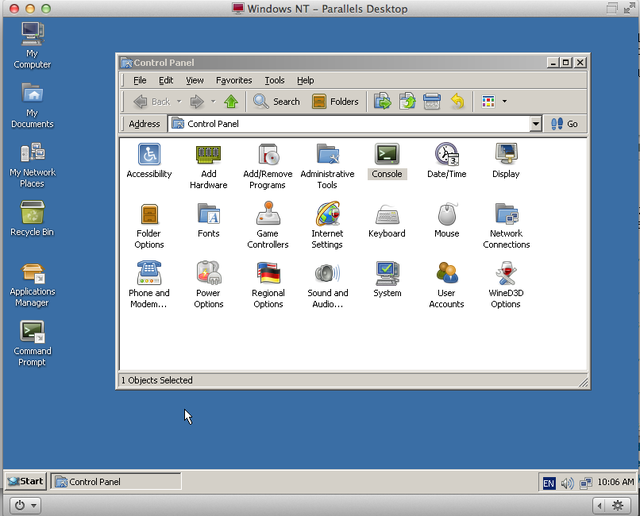Select My Documents desktop icon

(32, 105)
